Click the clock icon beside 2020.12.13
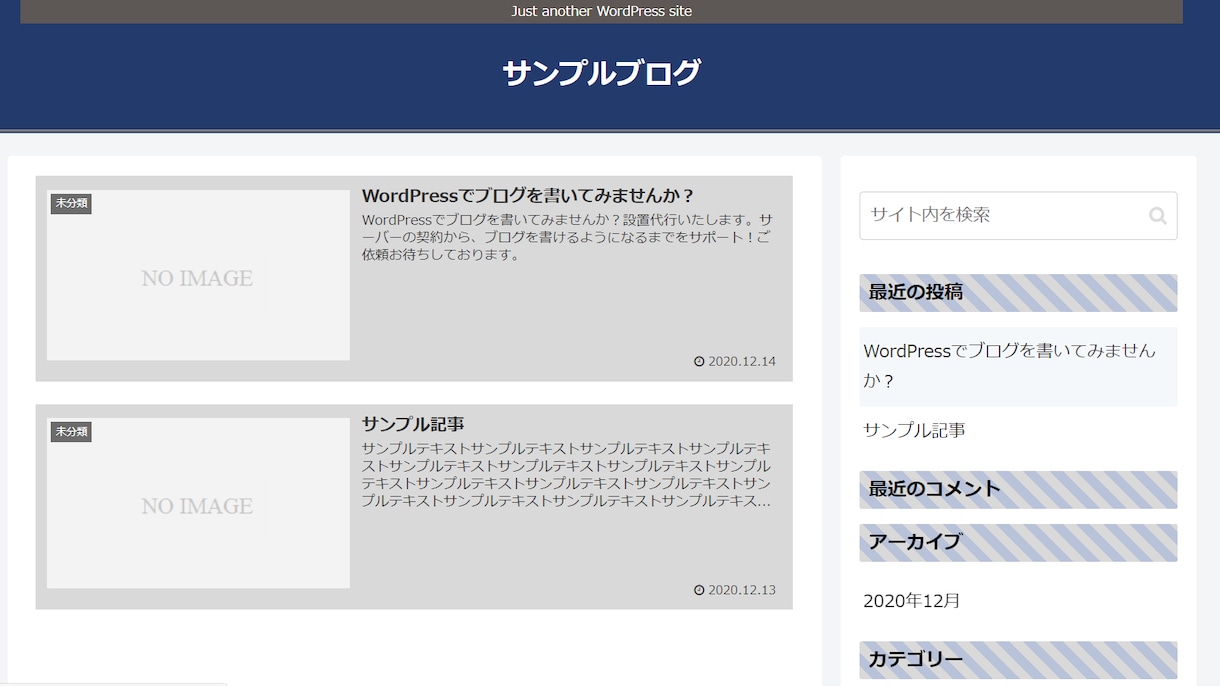Screen dimensions: 1220x686 (x=699, y=590)
